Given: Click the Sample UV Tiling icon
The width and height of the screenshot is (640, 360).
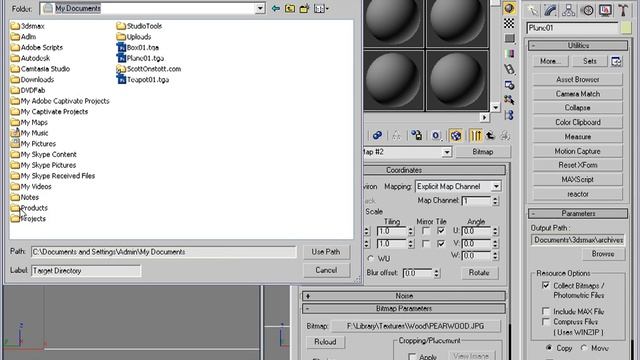Looking at the screenshot, I should 509,39.
